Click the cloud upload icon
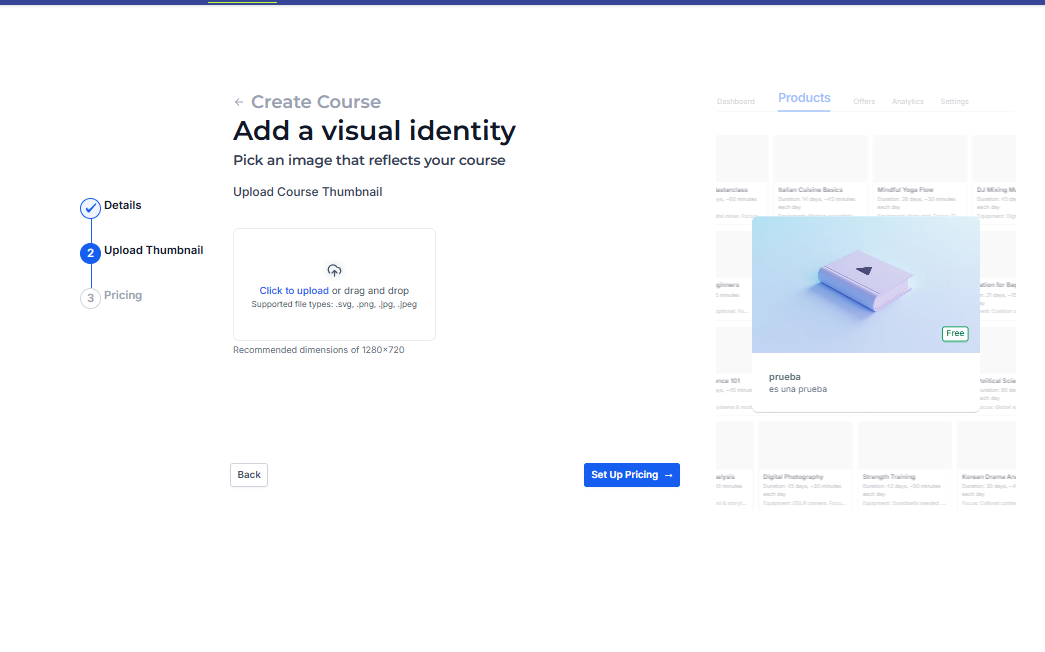This screenshot has width=1045, height=652. [x=334, y=270]
